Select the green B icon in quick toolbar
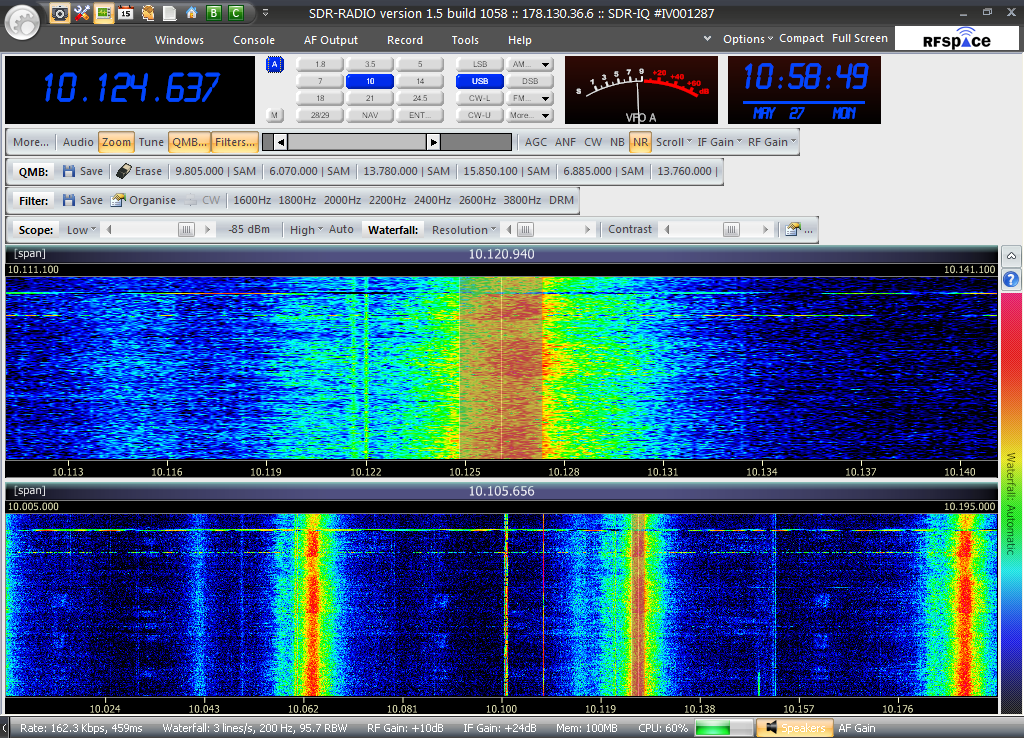 coord(213,13)
